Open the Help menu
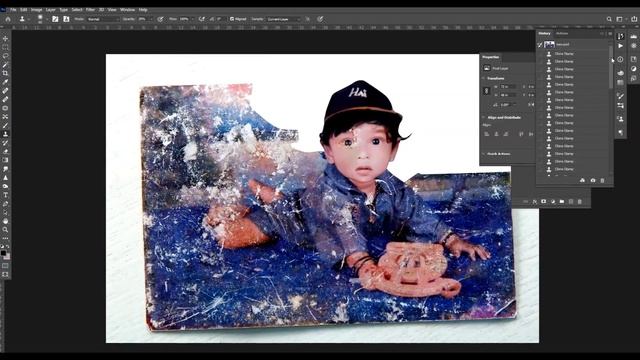Viewport: 640px width, 360px height. point(143,9)
